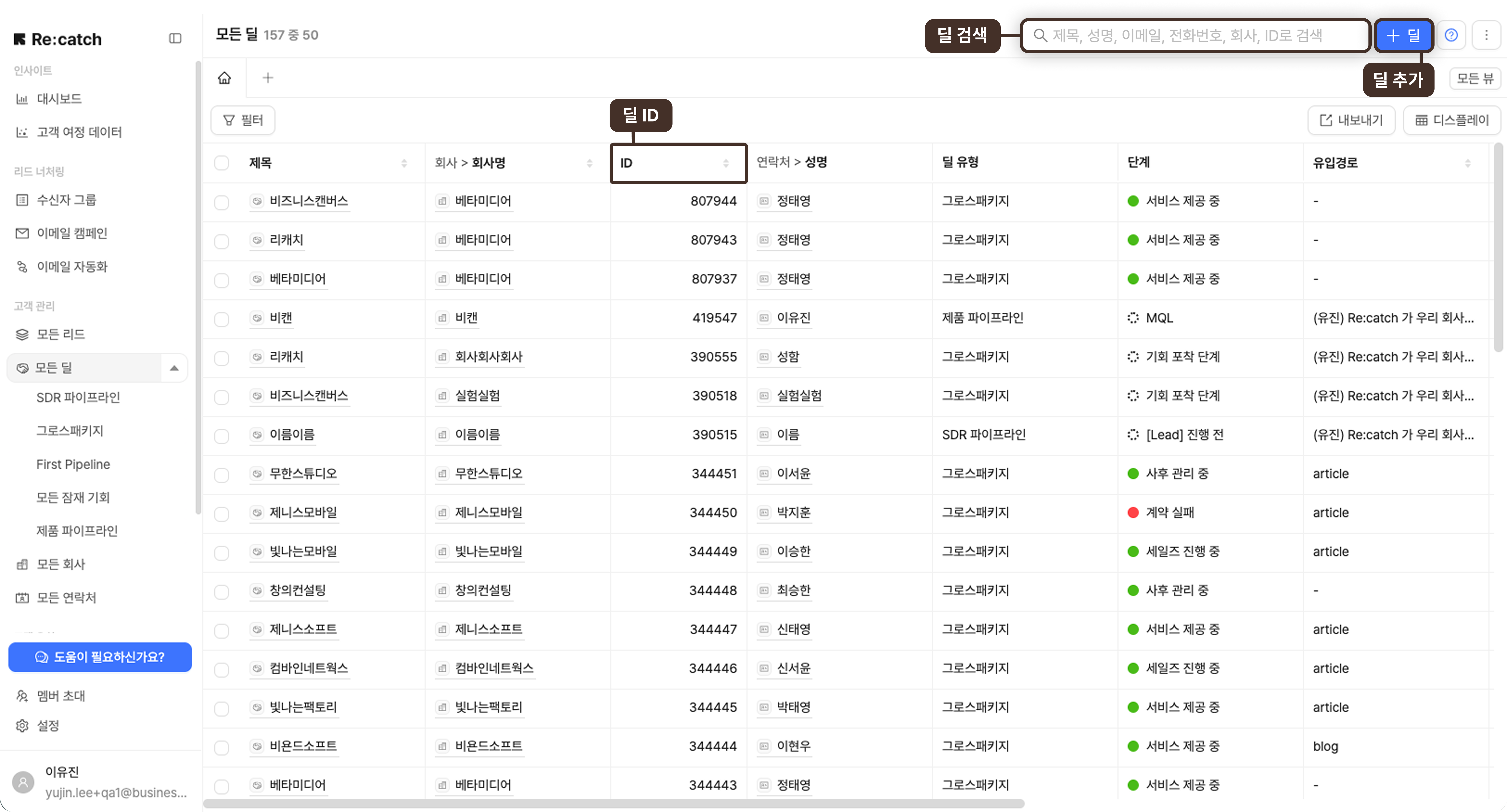The height and width of the screenshot is (812, 1507).
Task: Open the home view tab icon
Action: (x=225, y=78)
